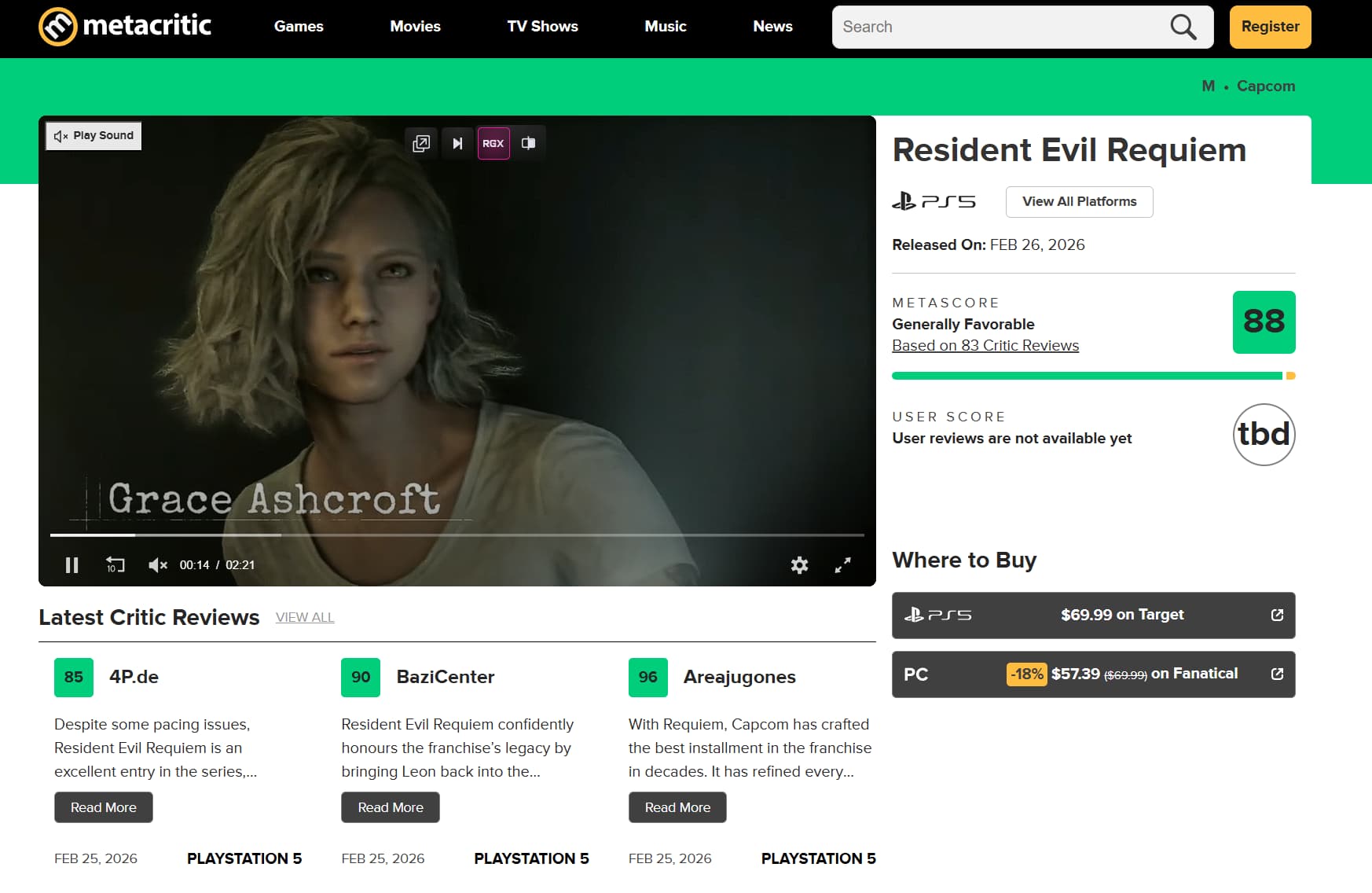Viewport: 1372px width, 893px height.
Task: Open the search magnifier icon
Action: pyautogui.click(x=1183, y=26)
